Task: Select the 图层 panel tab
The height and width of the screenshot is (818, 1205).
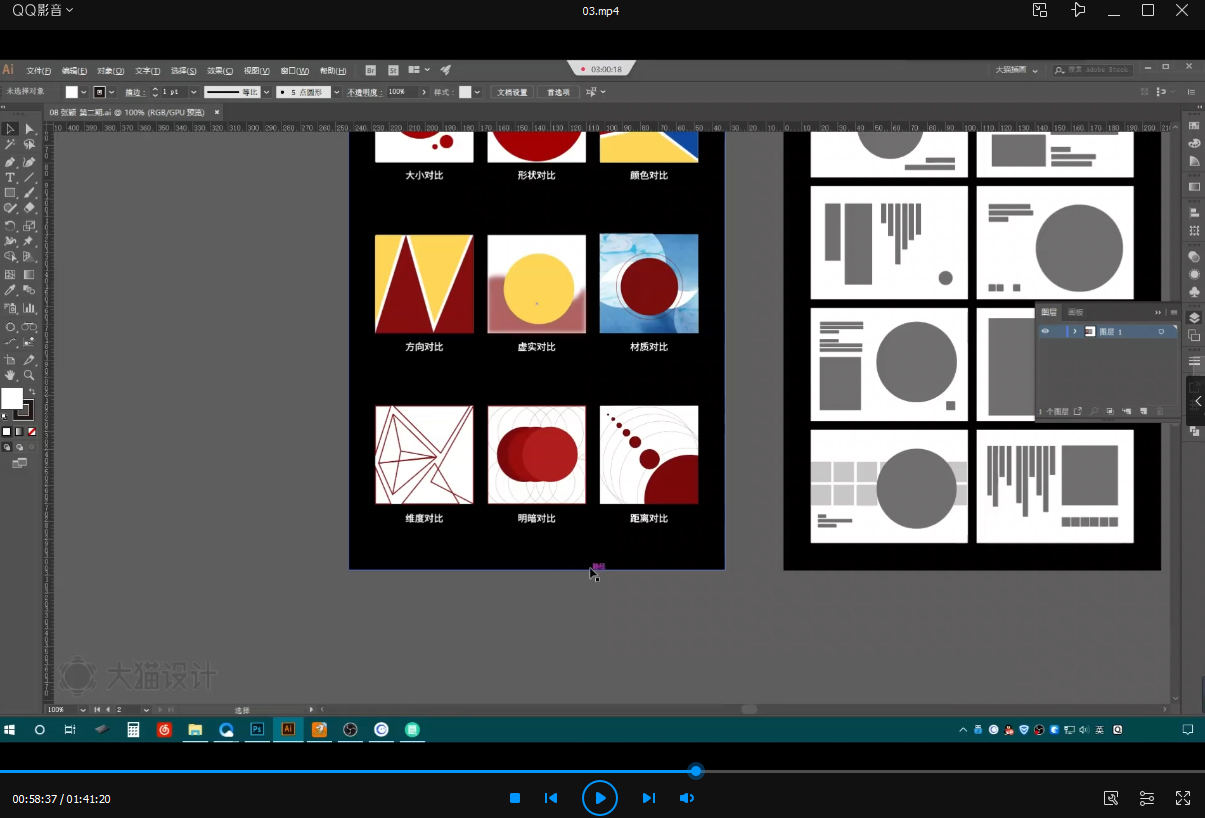Action: click(x=1049, y=312)
